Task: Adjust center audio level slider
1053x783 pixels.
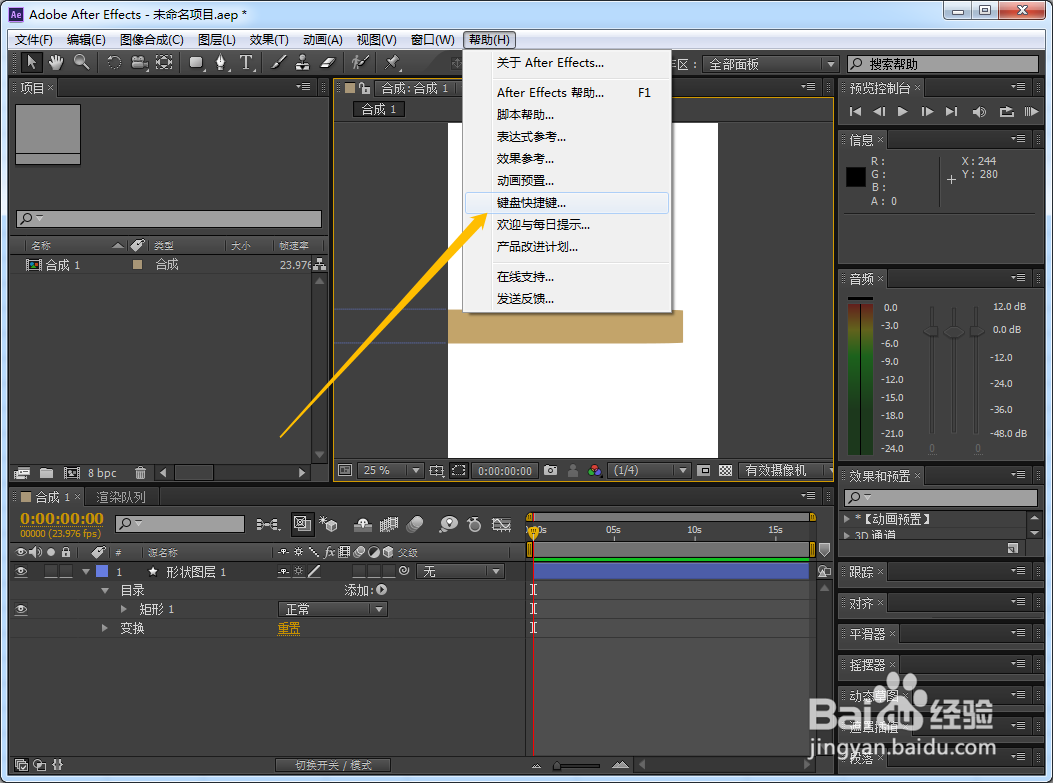Action: click(954, 332)
